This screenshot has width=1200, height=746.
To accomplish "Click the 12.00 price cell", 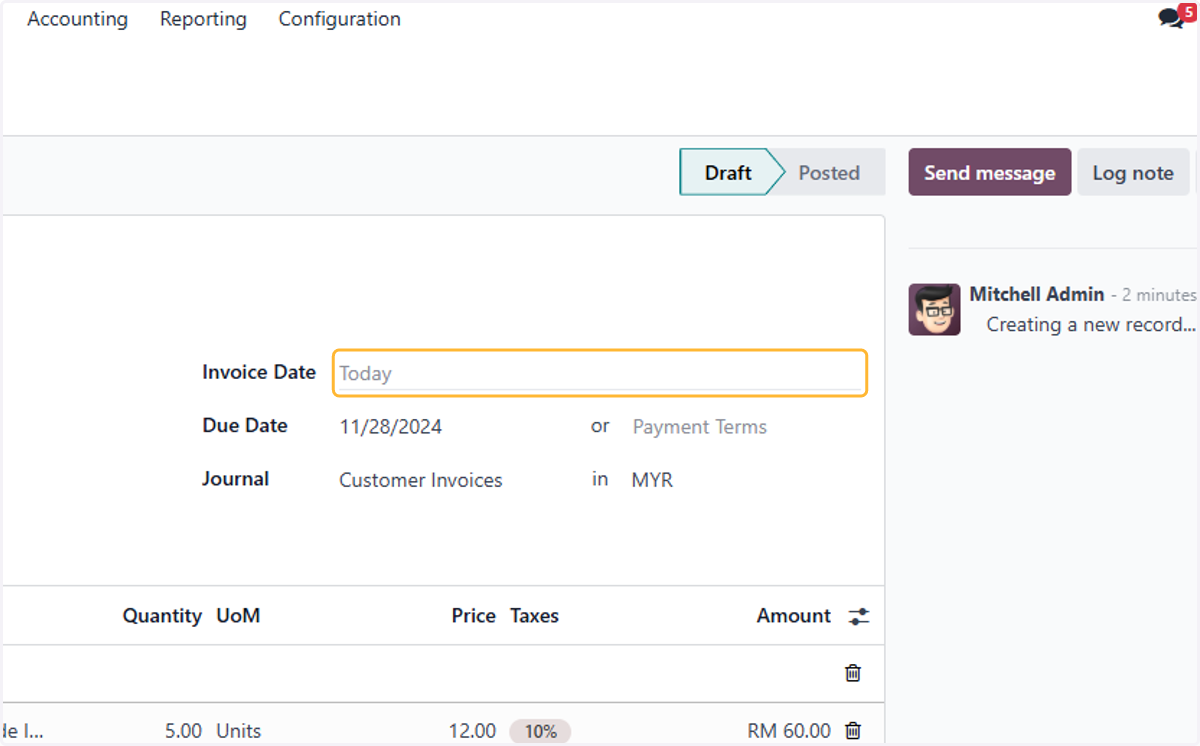I will [472, 731].
